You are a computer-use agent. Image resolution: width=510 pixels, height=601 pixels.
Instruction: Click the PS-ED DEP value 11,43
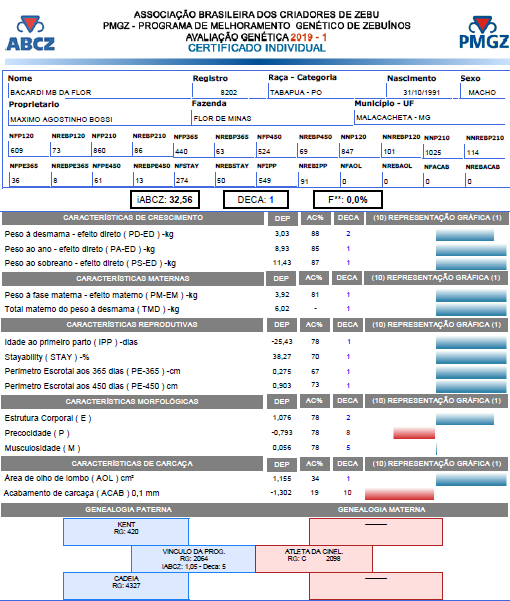point(282,263)
